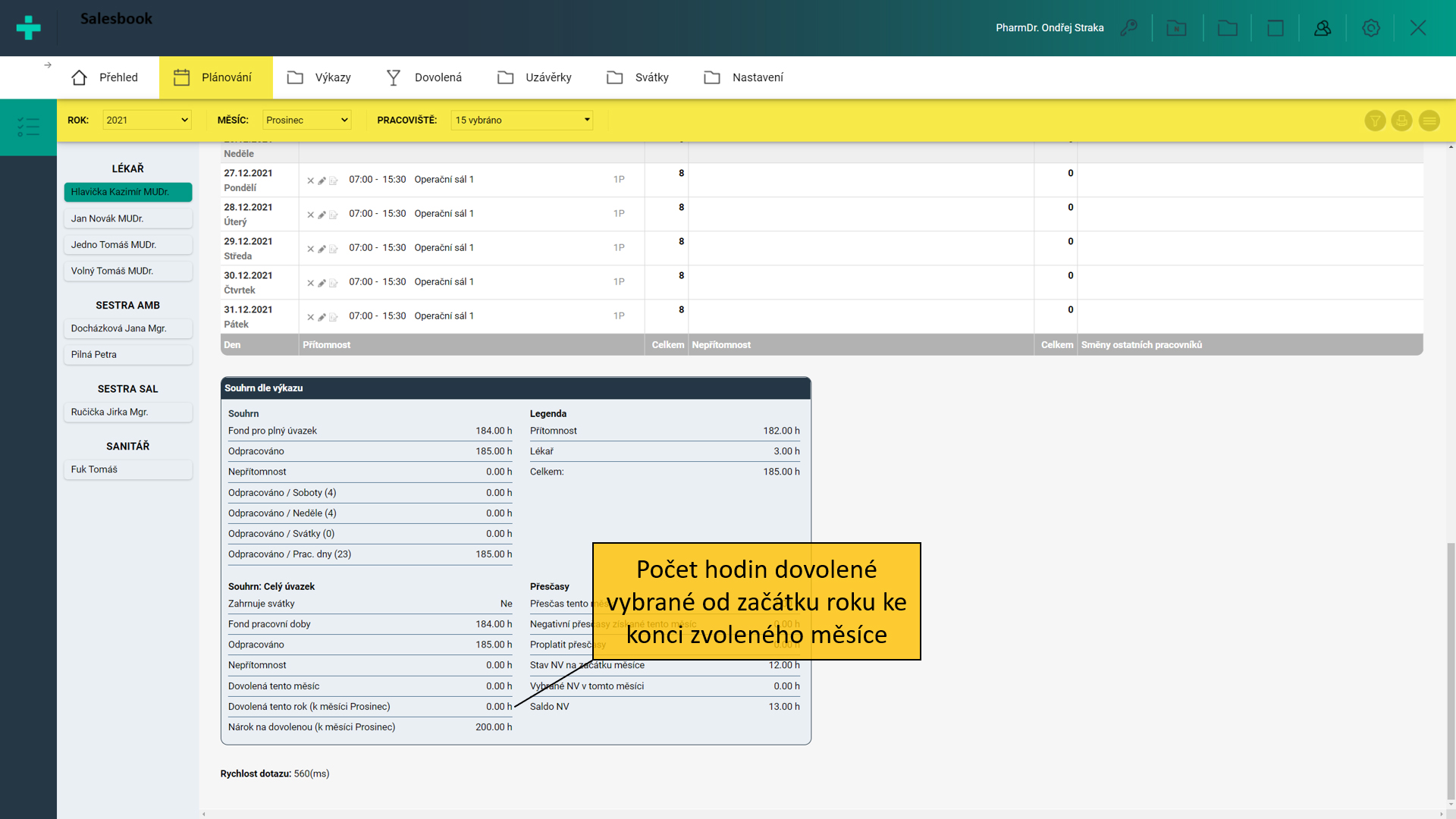Open the folder icon marked with N
This screenshot has width=1456, height=819.
(x=1176, y=28)
